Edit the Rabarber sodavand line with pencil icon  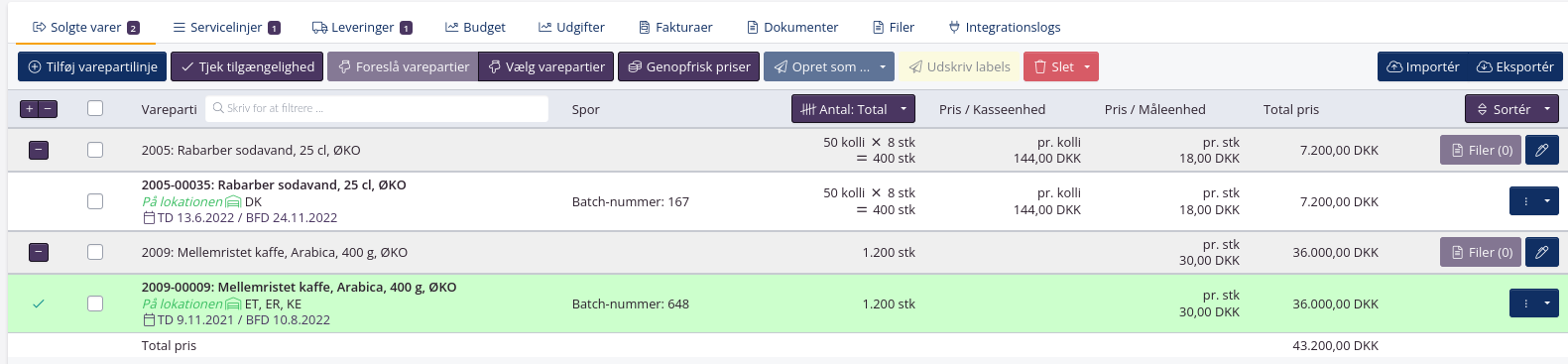[x=1542, y=150]
